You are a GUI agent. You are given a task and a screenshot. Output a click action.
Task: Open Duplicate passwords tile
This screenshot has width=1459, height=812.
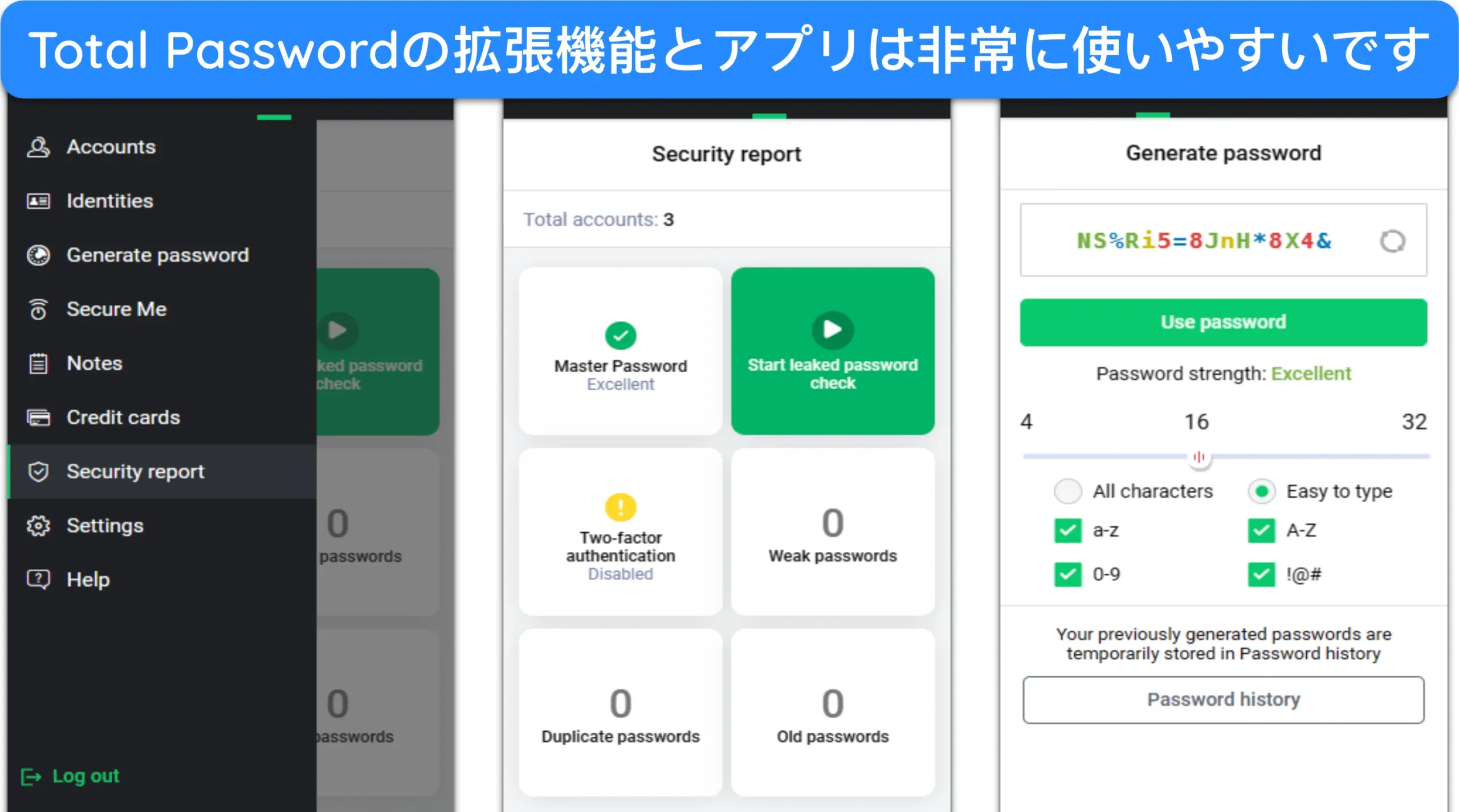coord(621,712)
